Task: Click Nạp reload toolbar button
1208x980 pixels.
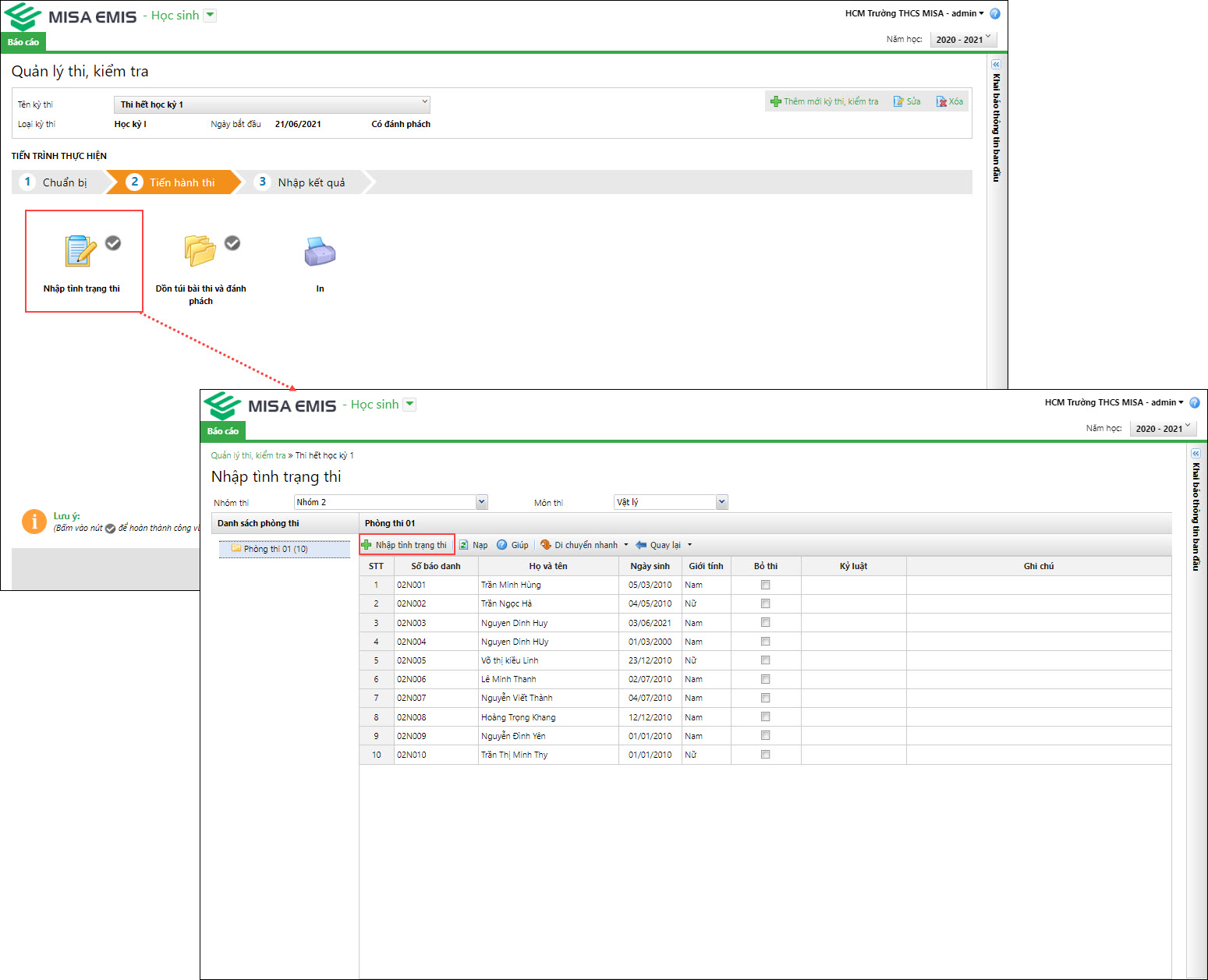Action: coord(473,545)
